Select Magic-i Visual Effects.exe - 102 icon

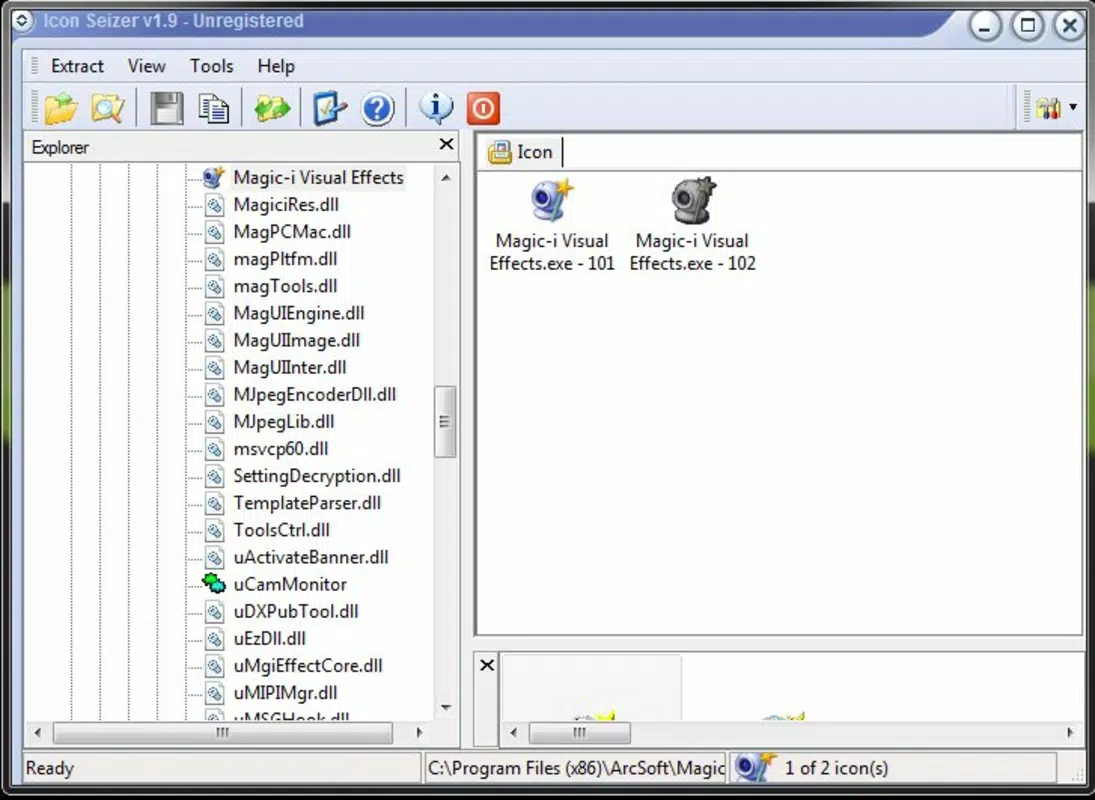point(693,224)
